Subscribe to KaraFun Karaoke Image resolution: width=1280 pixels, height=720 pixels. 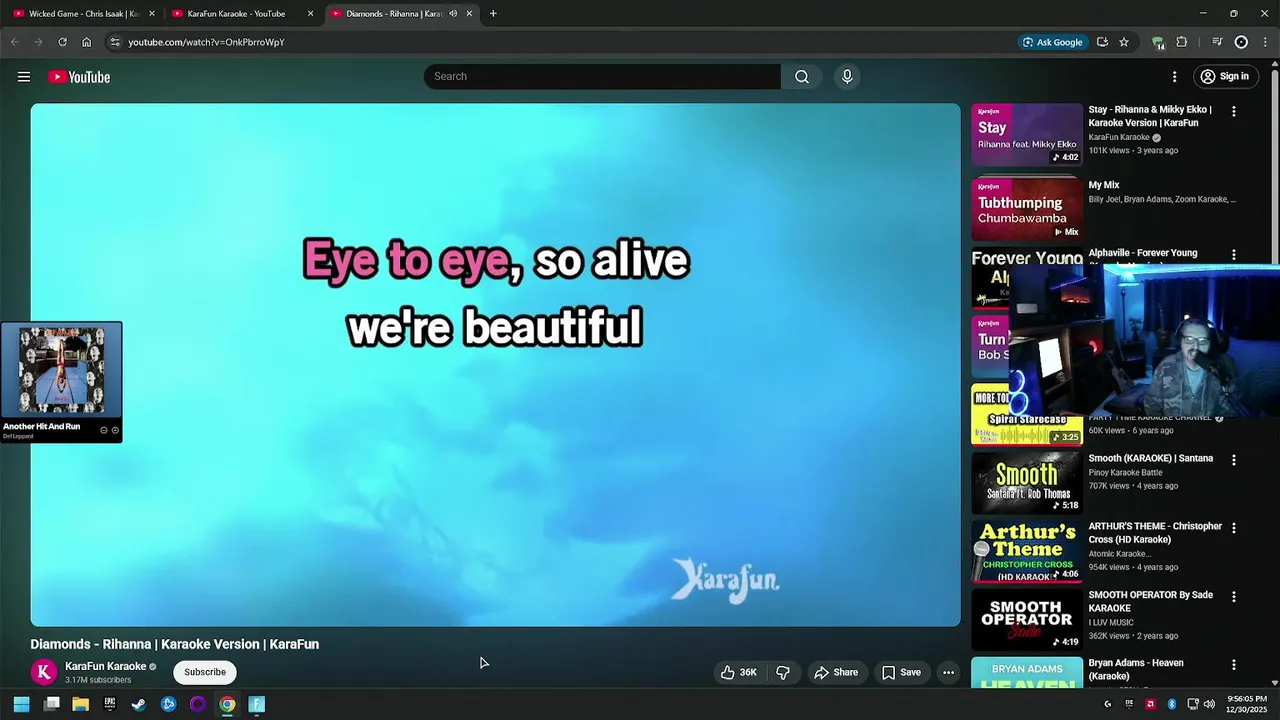pos(205,672)
